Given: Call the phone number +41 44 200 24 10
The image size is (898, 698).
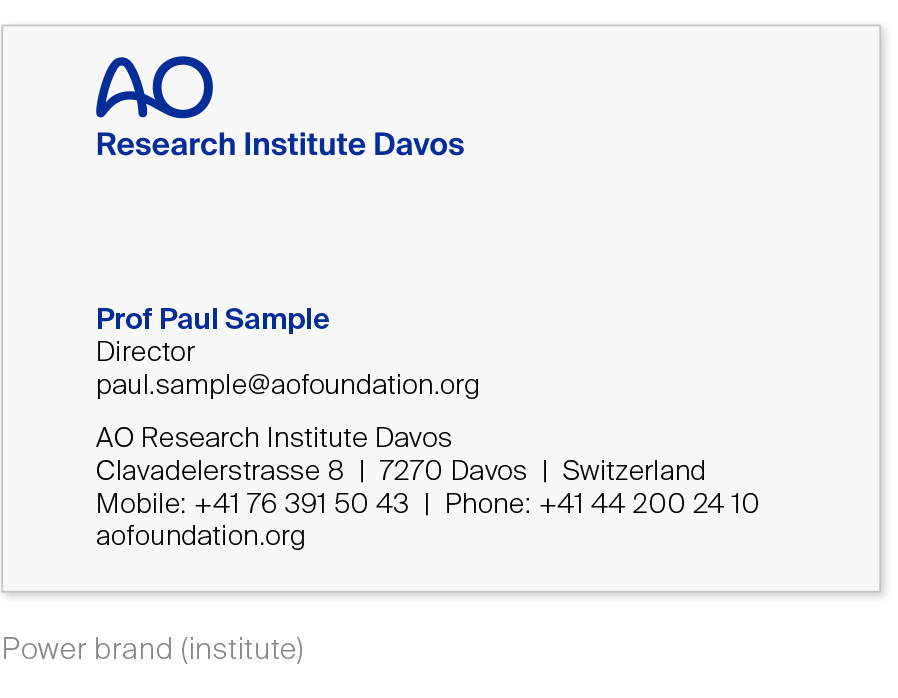Looking at the screenshot, I should click(x=648, y=503).
